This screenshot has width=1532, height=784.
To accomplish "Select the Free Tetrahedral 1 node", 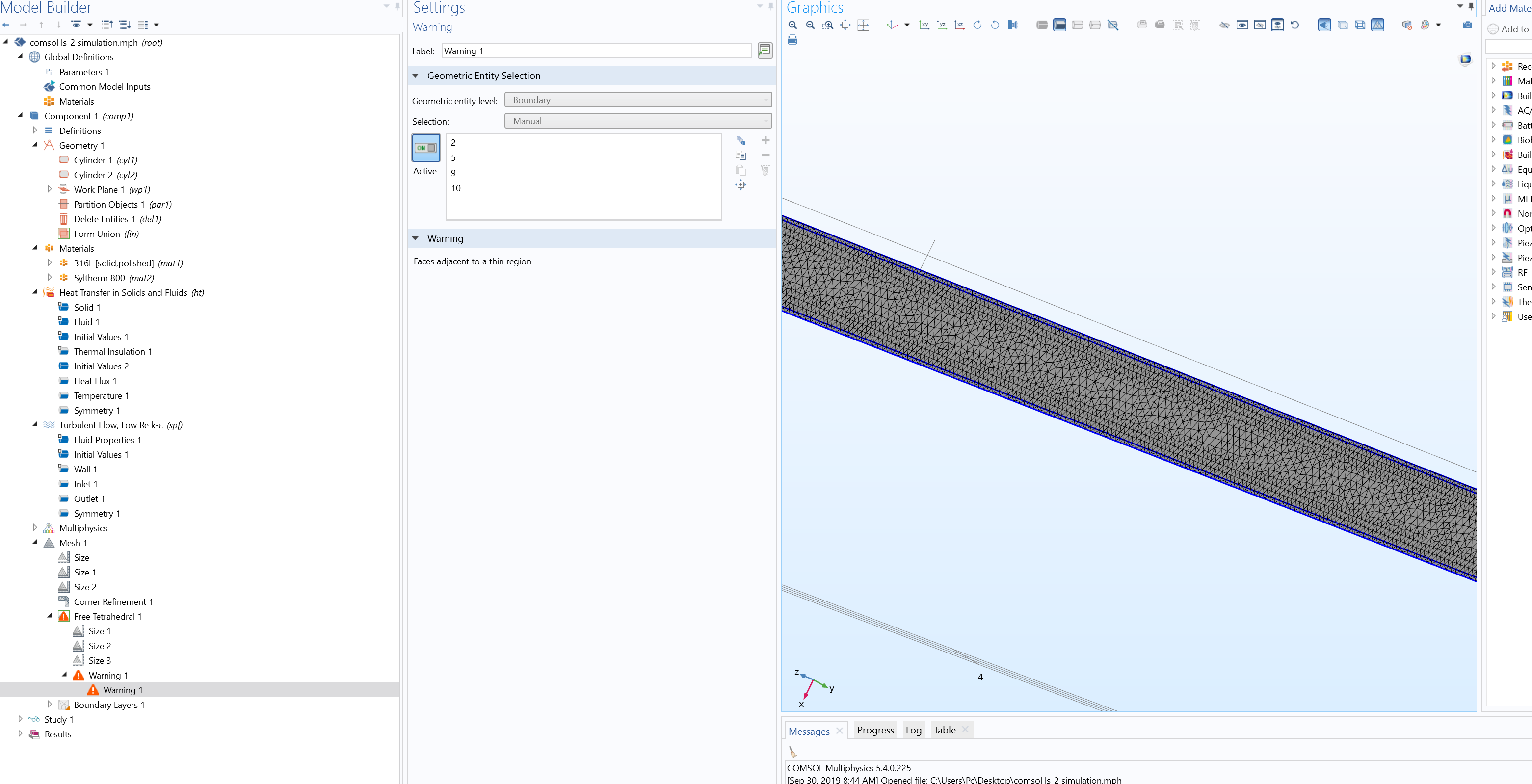I will (107, 616).
